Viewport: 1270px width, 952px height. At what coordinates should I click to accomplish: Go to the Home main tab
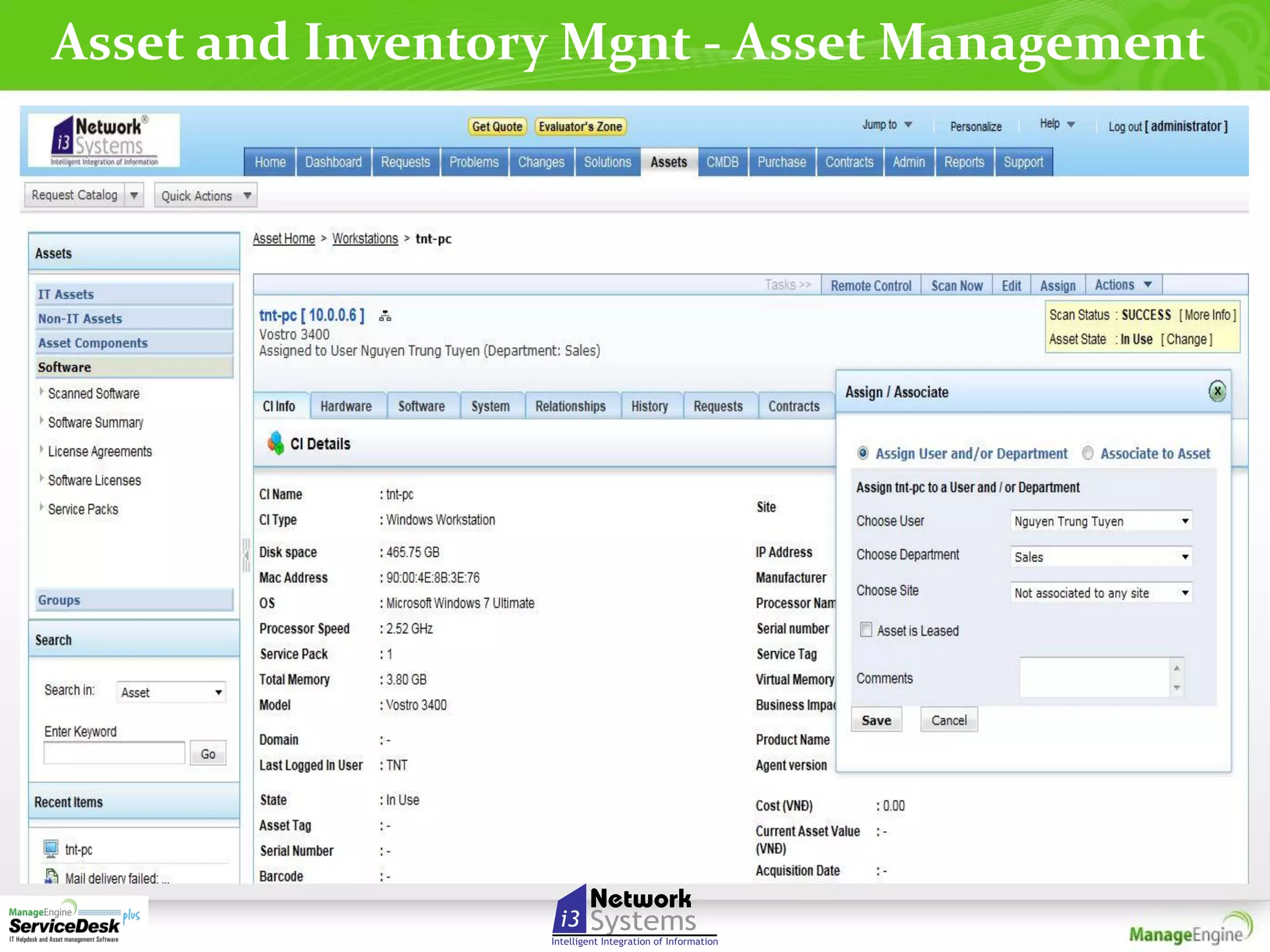270,162
